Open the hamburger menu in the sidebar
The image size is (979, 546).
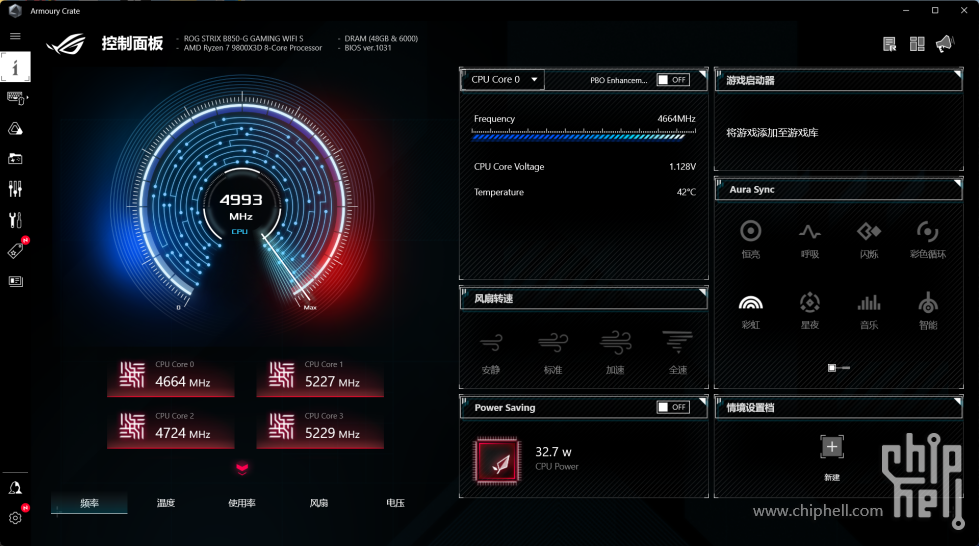(15, 36)
